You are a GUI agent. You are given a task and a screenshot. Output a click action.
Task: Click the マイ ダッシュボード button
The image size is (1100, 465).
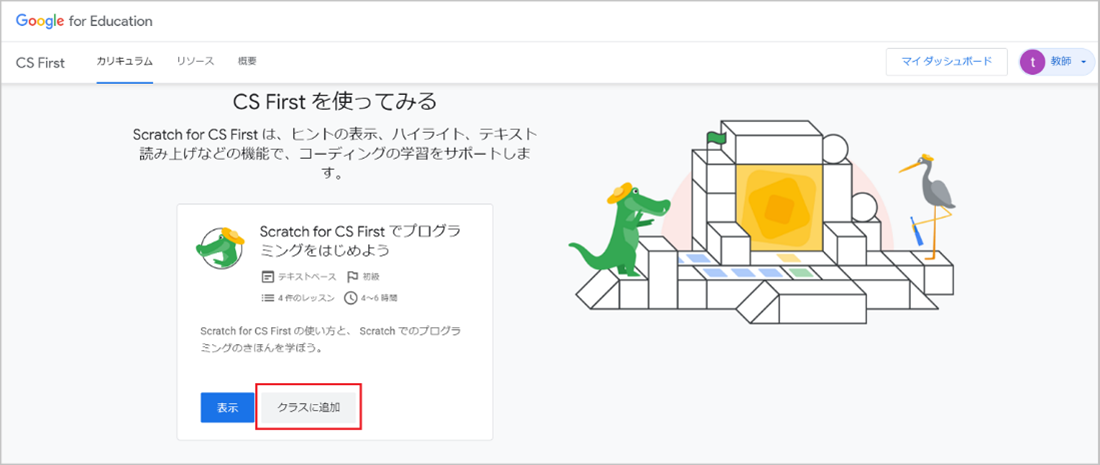coord(946,62)
